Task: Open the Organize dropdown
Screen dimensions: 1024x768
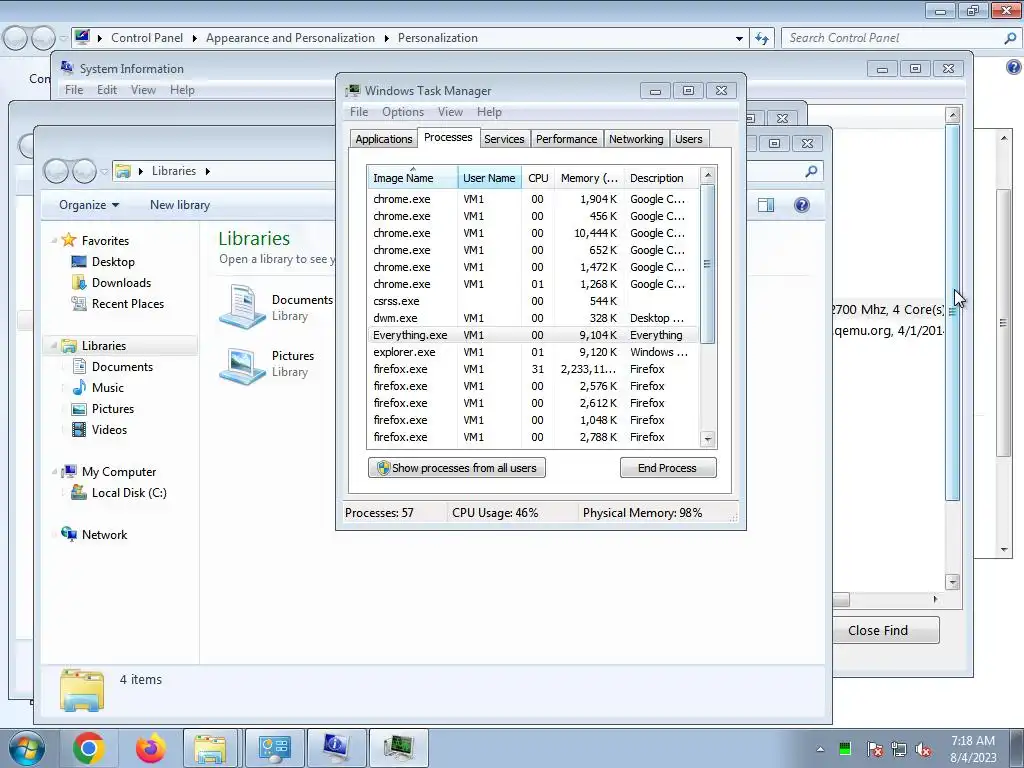Action: 89,205
